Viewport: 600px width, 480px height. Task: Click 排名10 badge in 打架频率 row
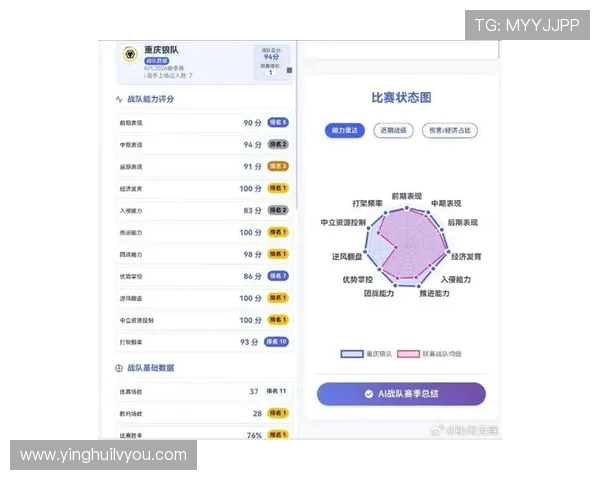[276, 341]
